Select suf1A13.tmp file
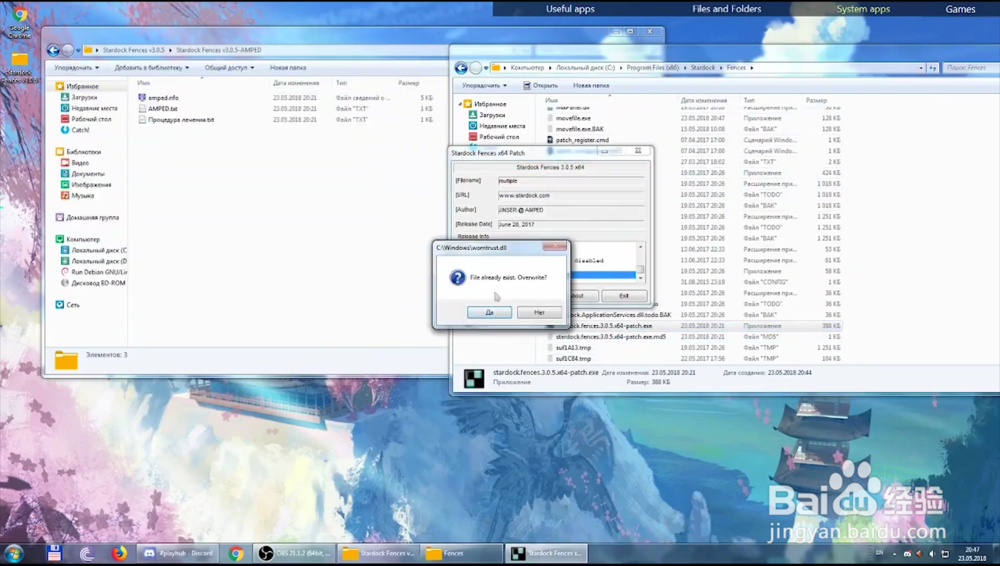Image resolution: width=1000 pixels, height=566 pixels. click(573, 348)
